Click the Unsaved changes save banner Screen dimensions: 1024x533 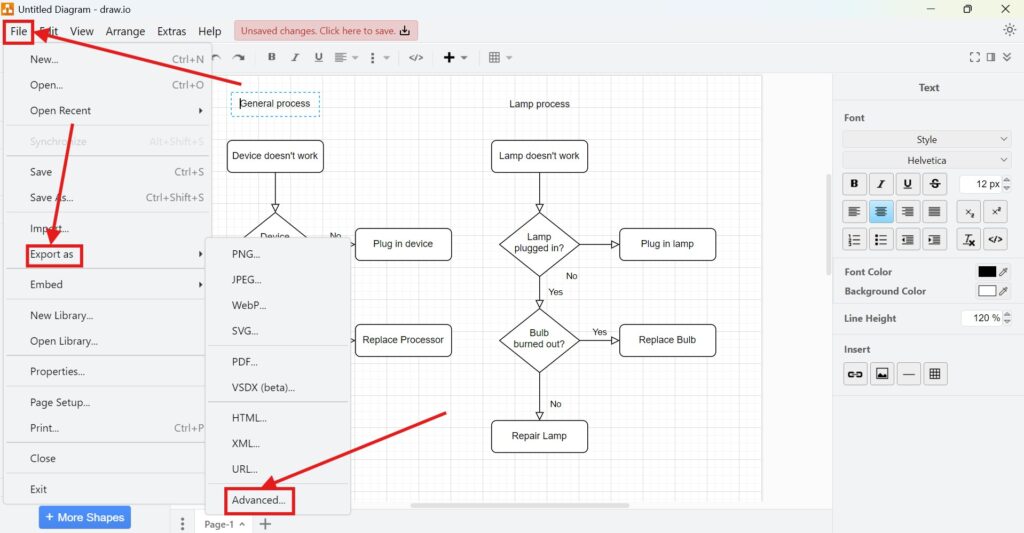326,31
